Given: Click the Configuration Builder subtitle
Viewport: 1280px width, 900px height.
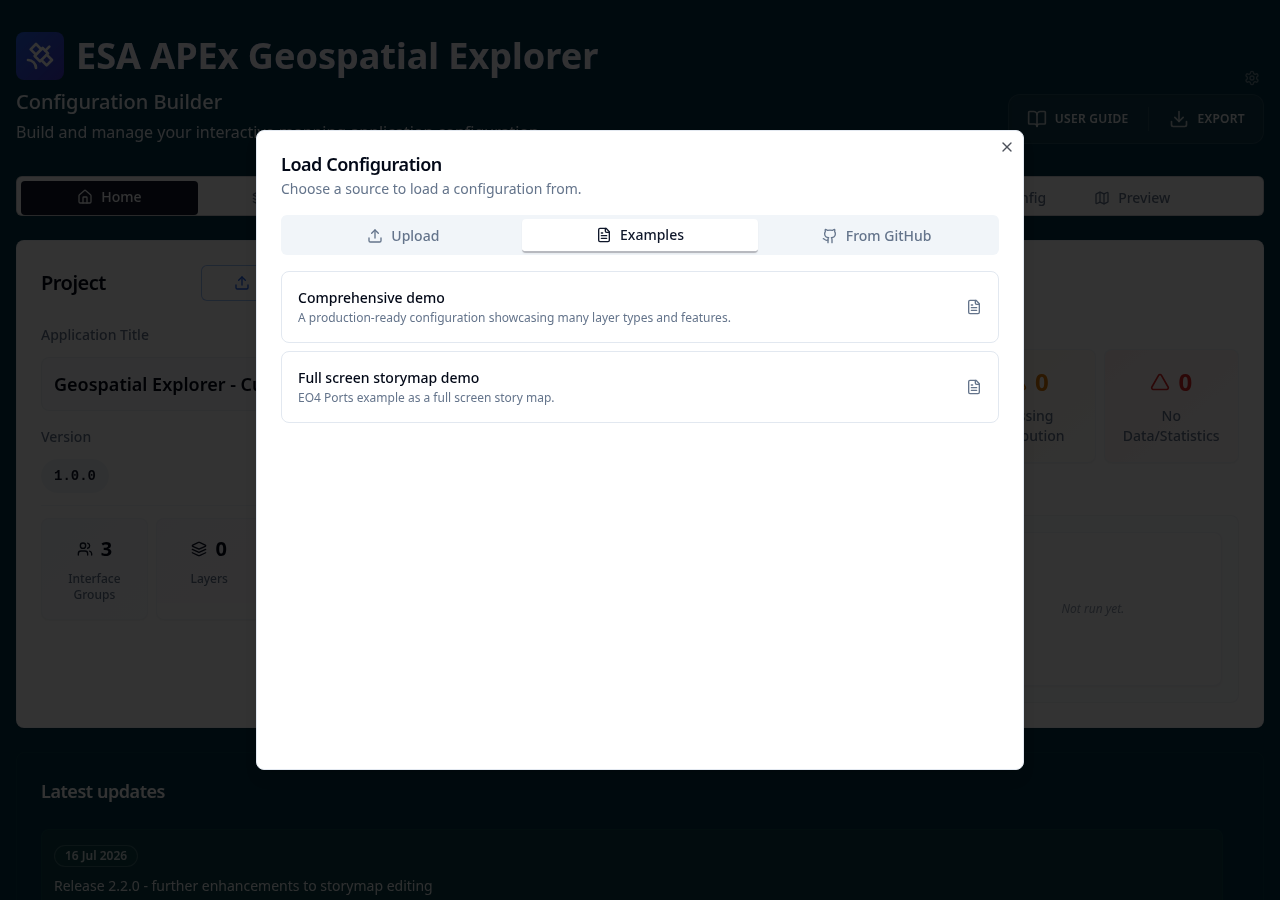Looking at the screenshot, I should [x=119, y=102].
